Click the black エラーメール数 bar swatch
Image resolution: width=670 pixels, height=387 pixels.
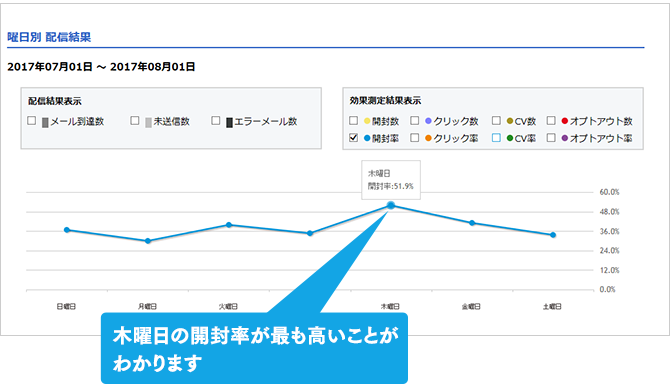[229, 123]
